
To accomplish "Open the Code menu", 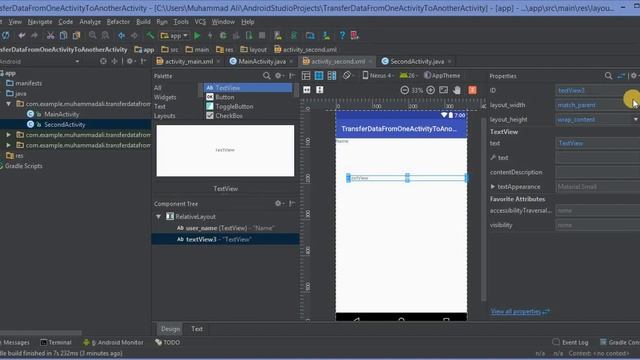I will [65, 22].
